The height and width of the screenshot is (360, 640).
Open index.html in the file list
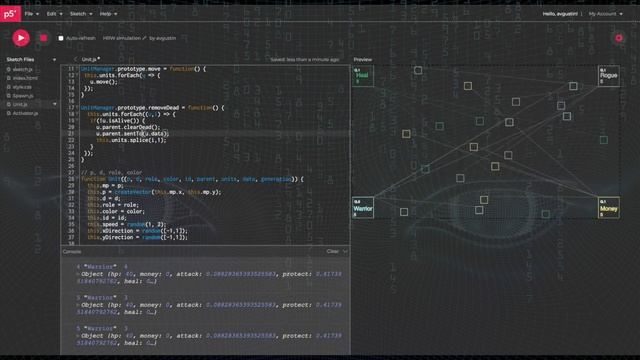(x=25, y=78)
